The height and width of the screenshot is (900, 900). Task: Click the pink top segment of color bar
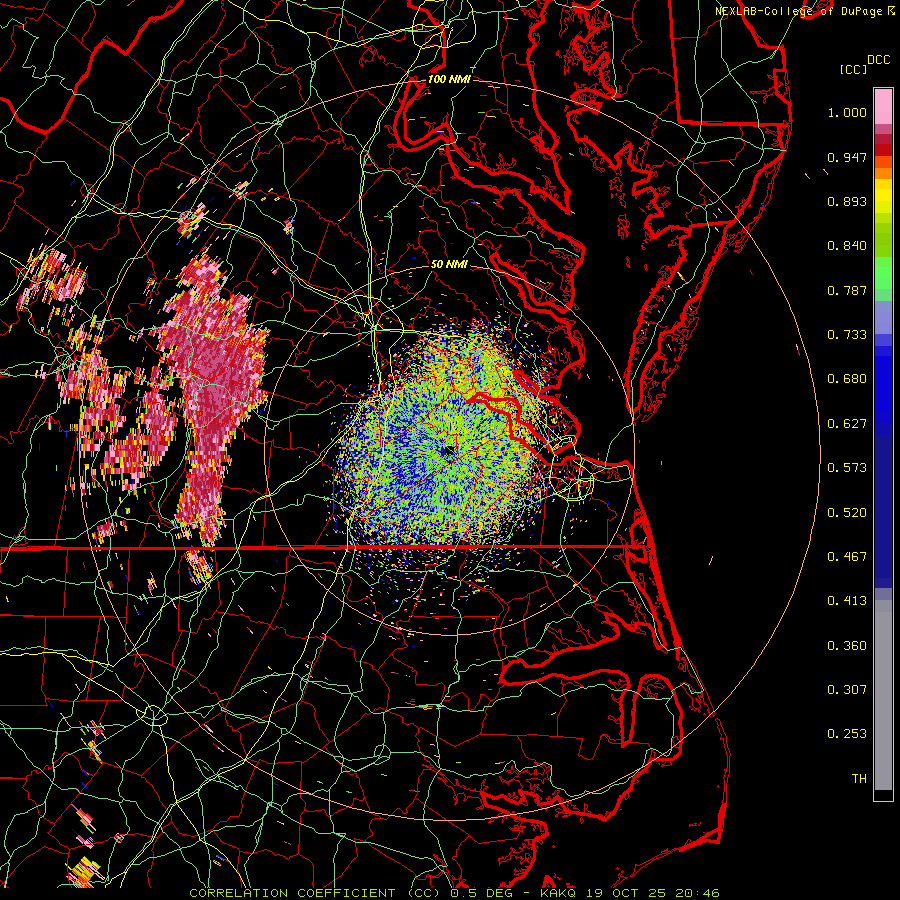pos(883,106)
